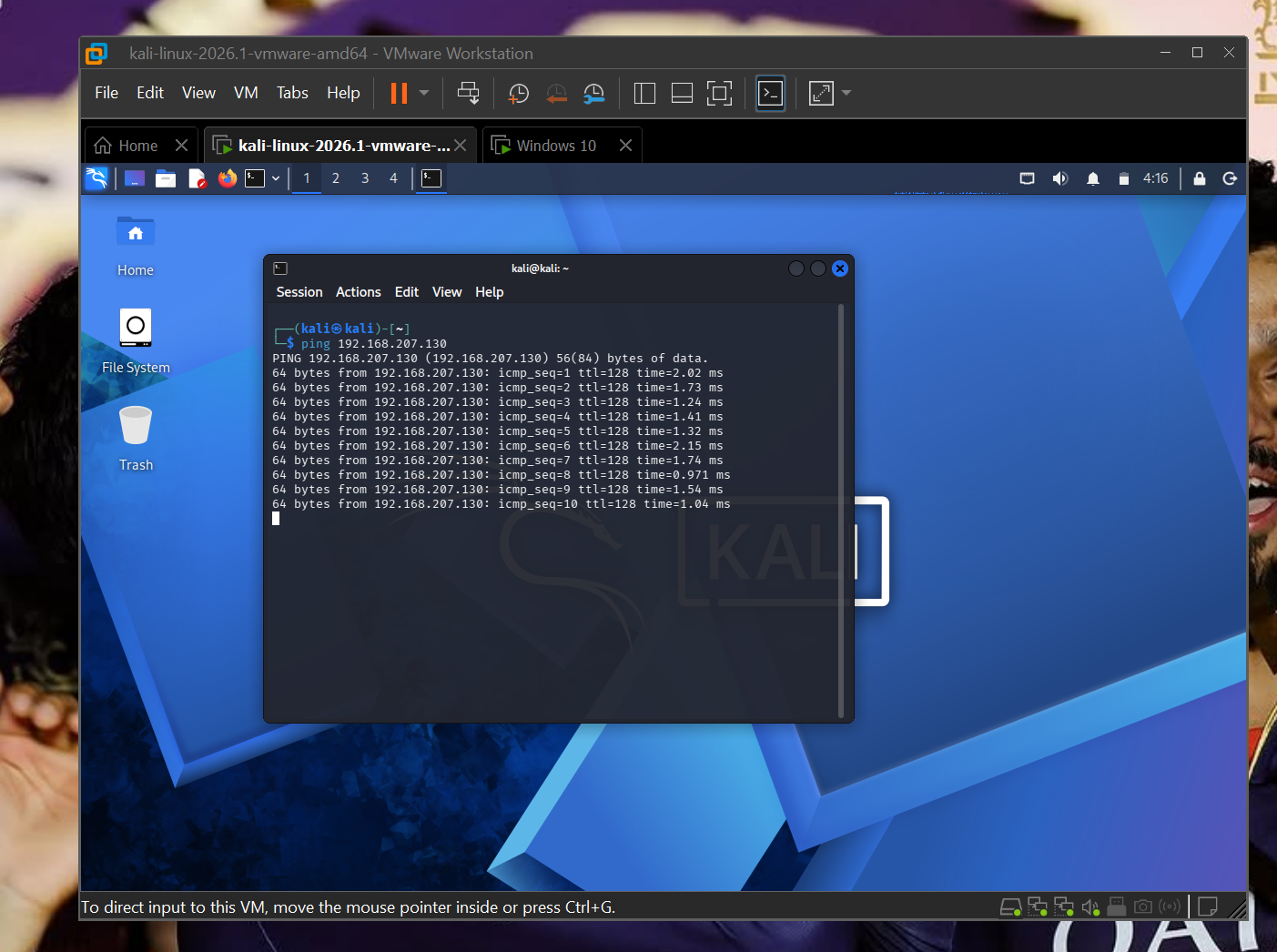Screen dimensions: 1277x952
Task: Click the stretch guest display icon
Action: pyautogui.click(x=821, y=93)
